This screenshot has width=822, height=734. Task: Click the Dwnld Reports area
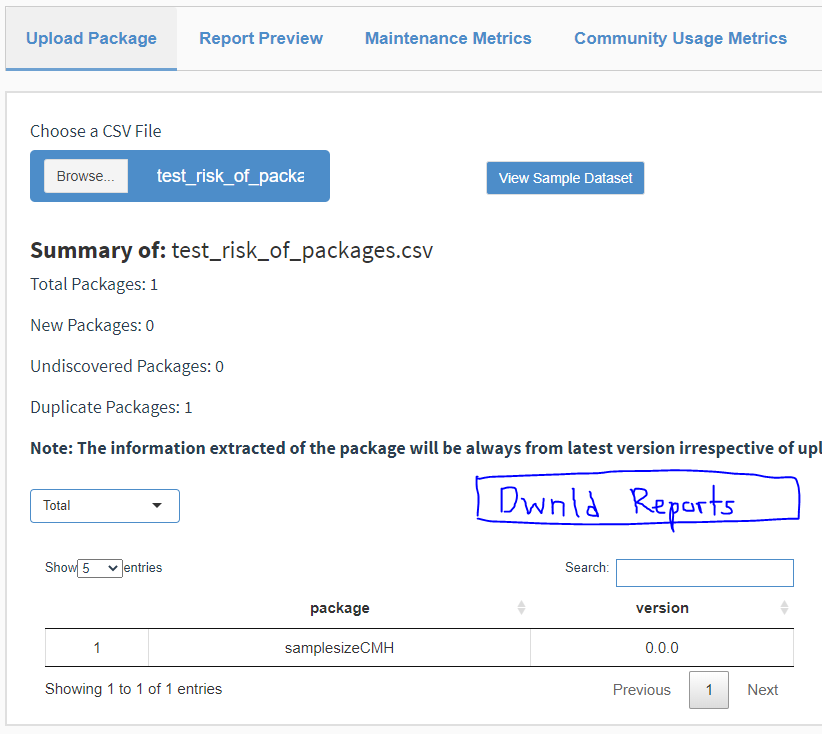637,497
